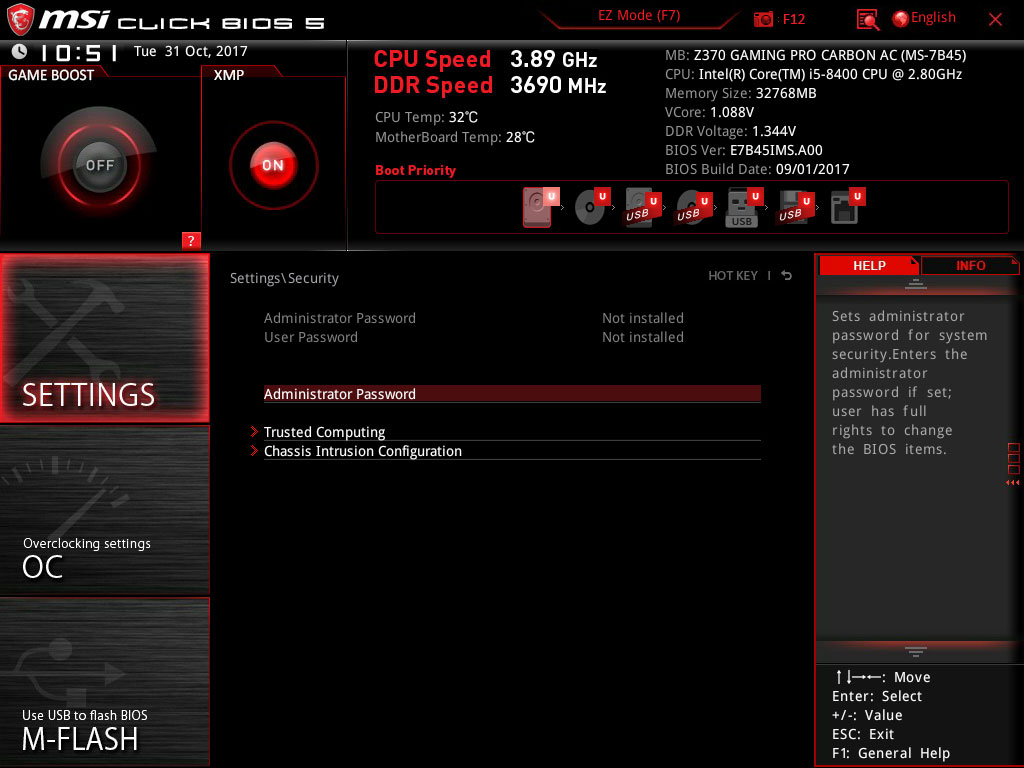Select the USB key boot device icon
The image size is (1024, 768).
point(743,207)
